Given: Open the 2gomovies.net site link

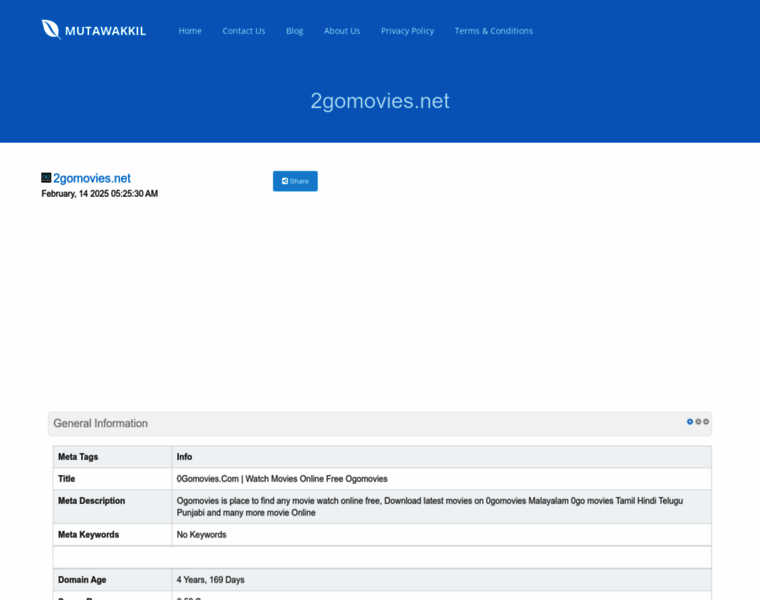Looking at the screenshot, I should pos(92,178).
